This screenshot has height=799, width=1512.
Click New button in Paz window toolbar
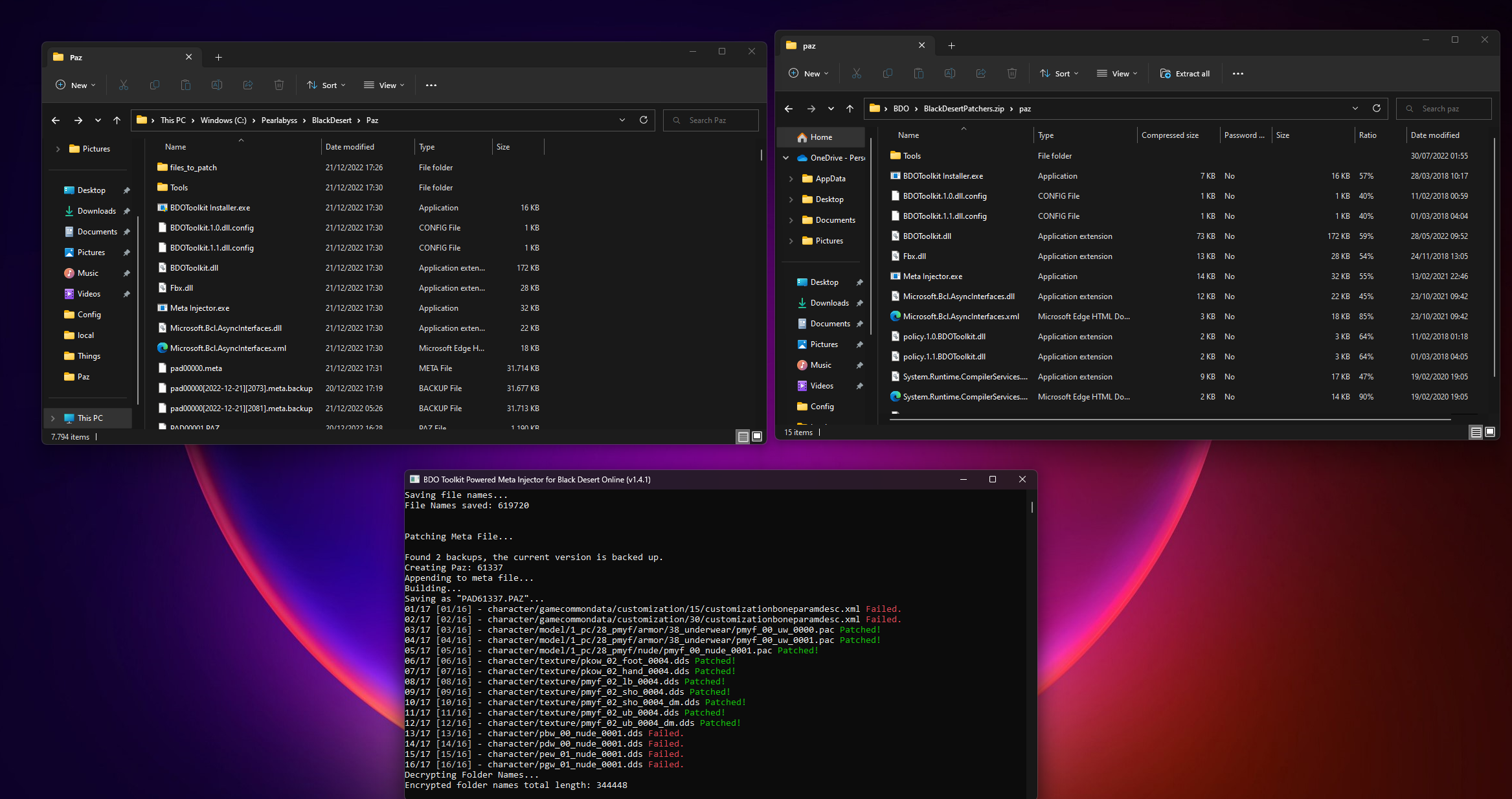76,85
